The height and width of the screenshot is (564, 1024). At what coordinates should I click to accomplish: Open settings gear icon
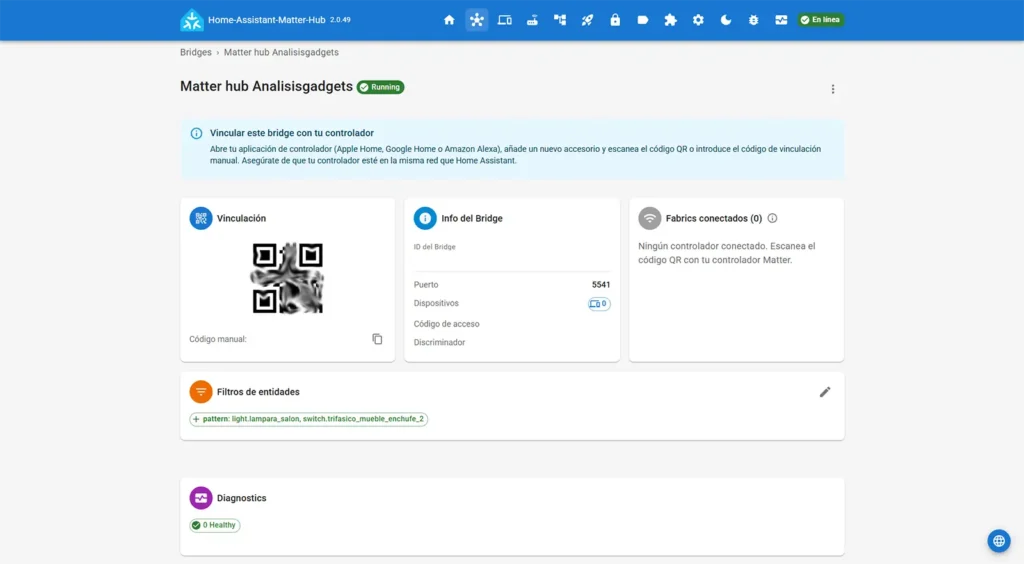pos(698,20)
